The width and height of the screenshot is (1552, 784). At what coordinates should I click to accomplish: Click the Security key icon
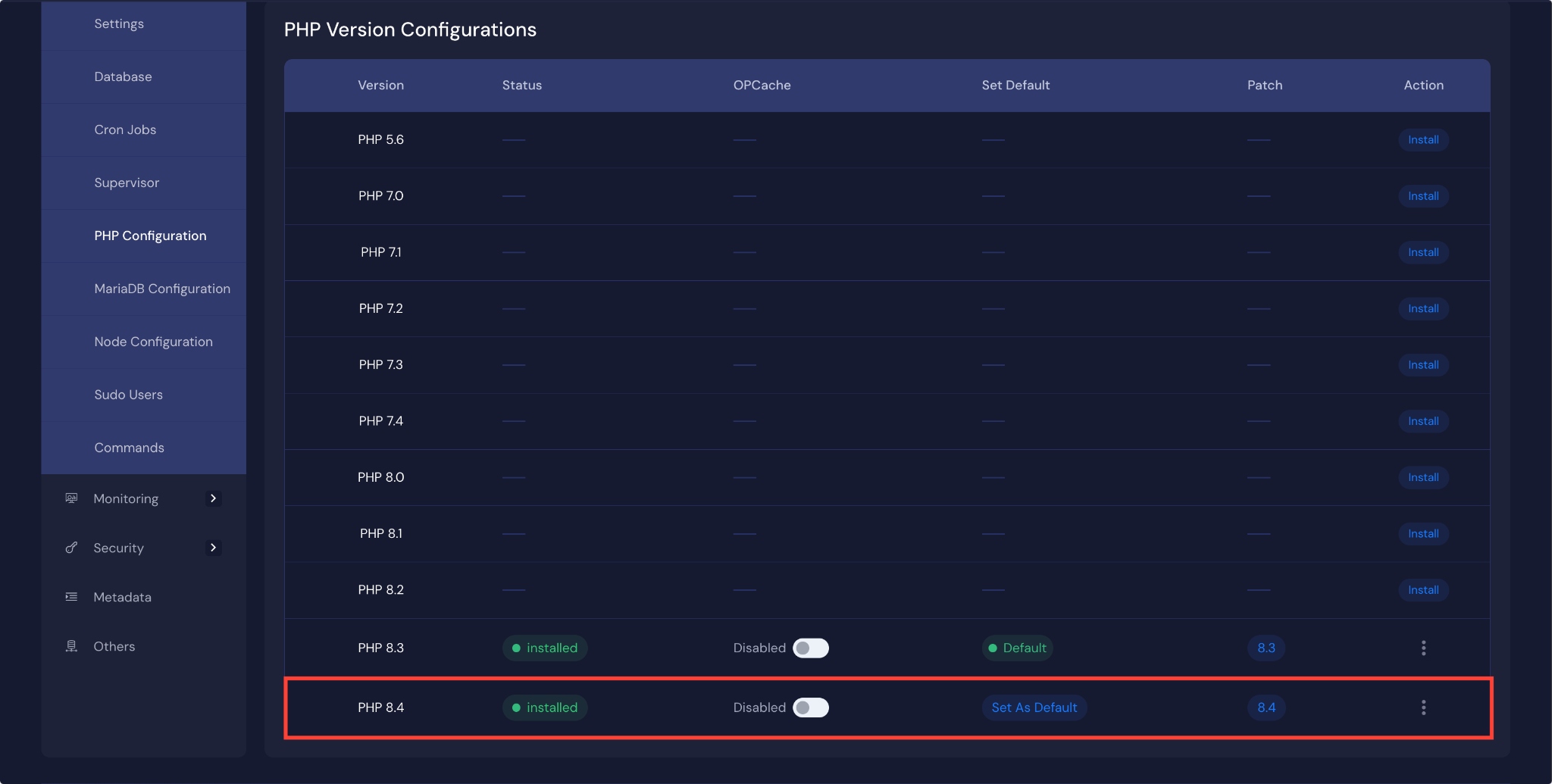(71, 548)
